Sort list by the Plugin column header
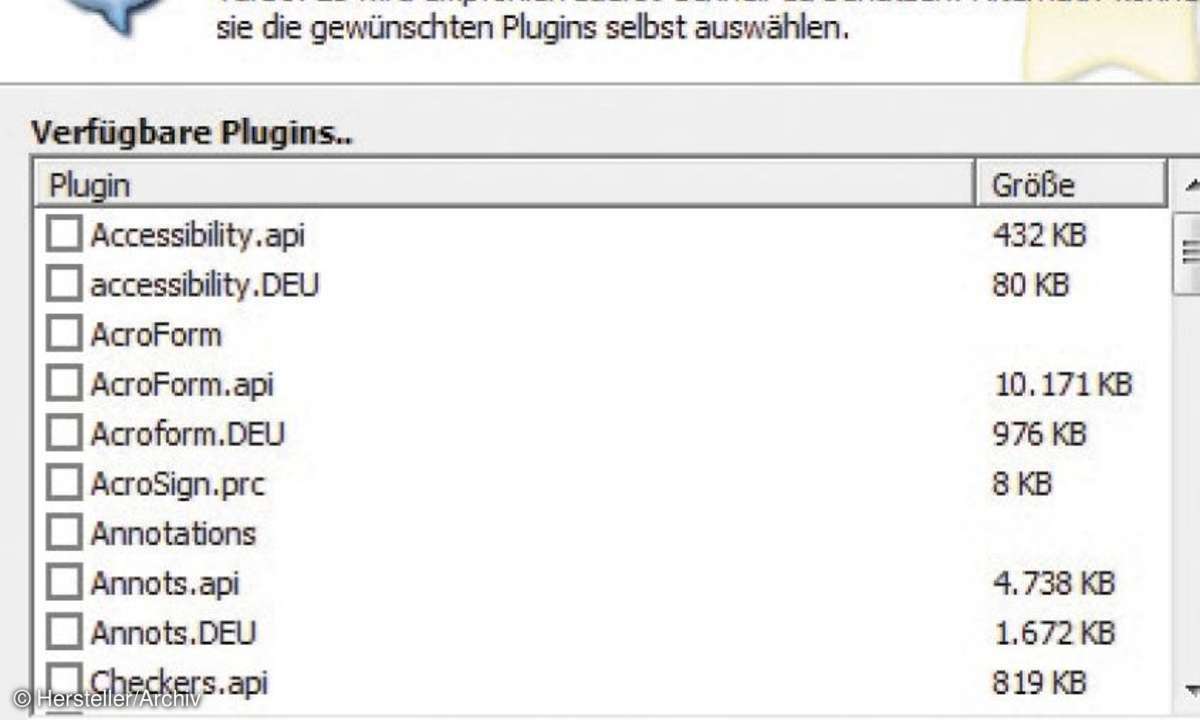Screen dimensions: 1200x720 [500, 185]
